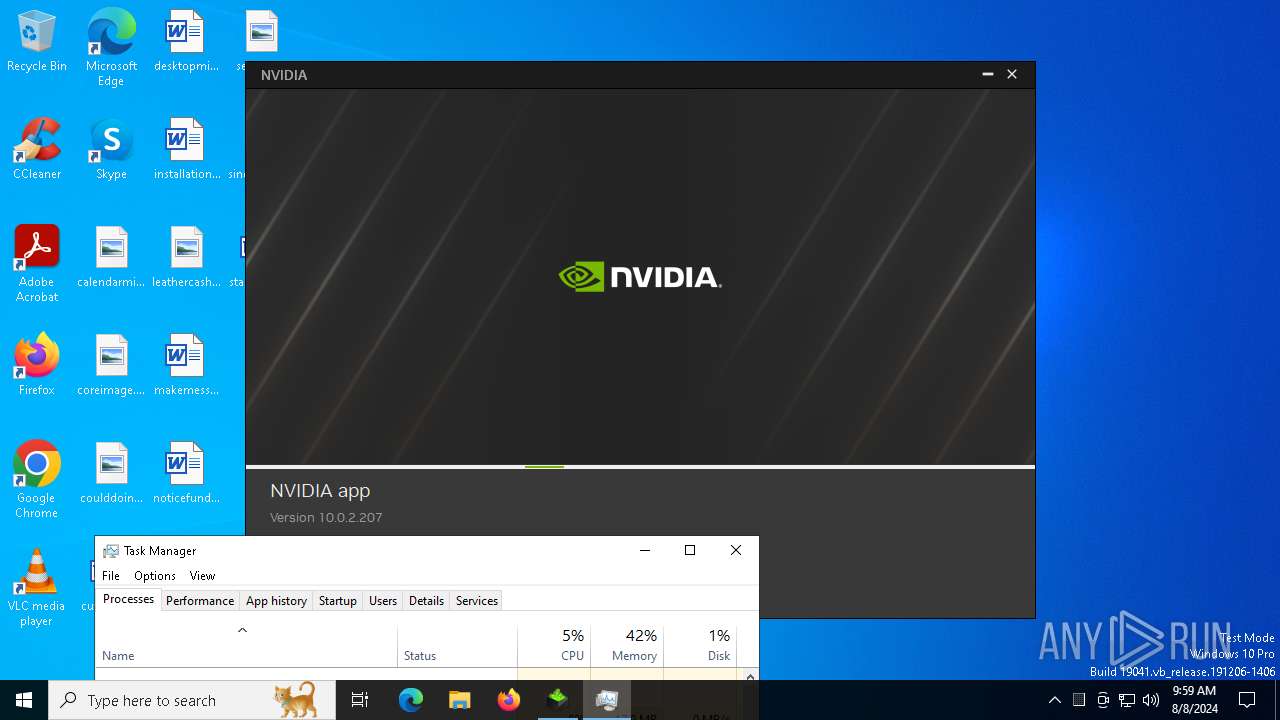
Task: Open the Options menu in Task Manager
Action: (155, 576)
